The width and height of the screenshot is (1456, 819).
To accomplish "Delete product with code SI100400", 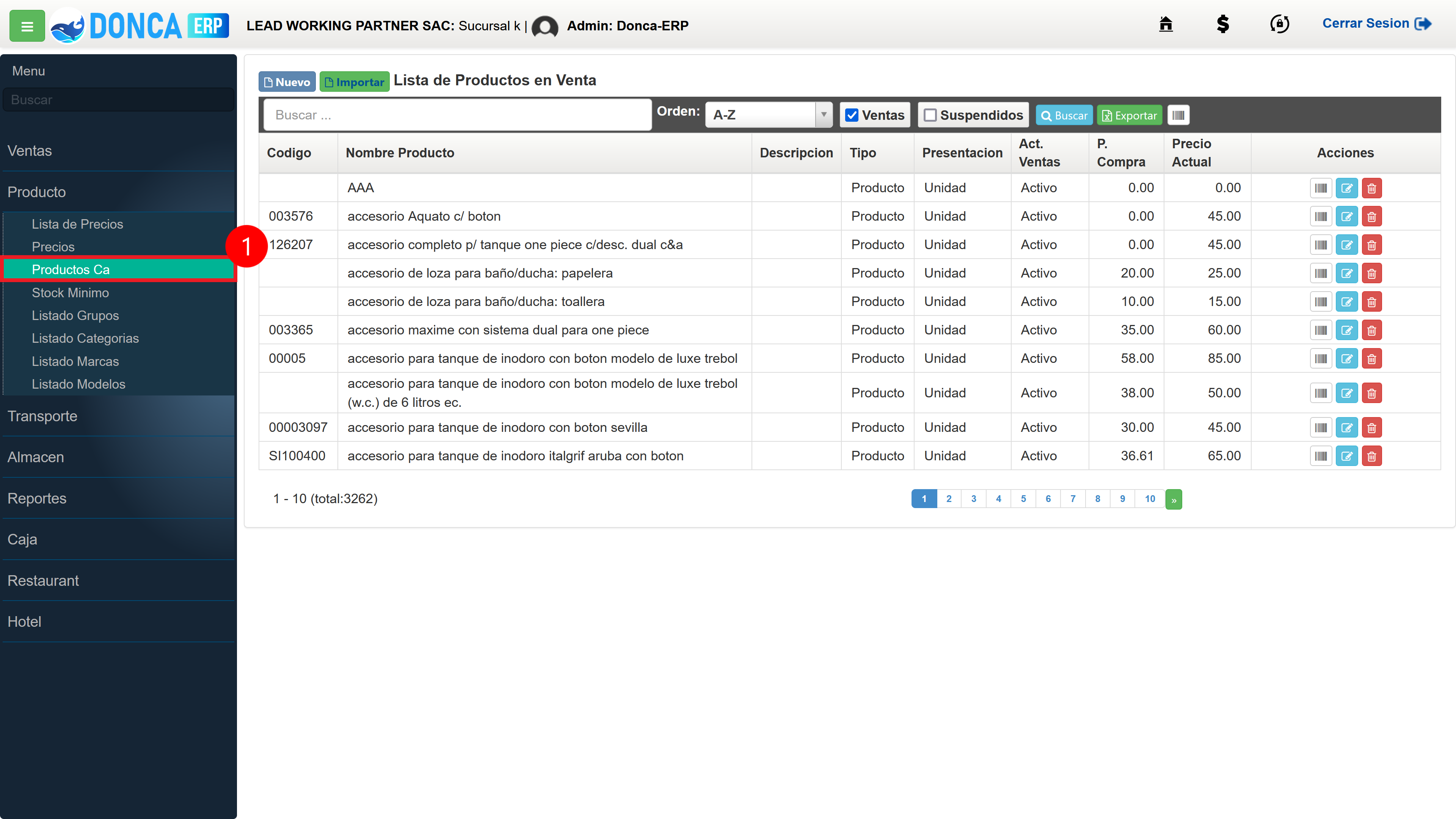I will (1372, 456).
